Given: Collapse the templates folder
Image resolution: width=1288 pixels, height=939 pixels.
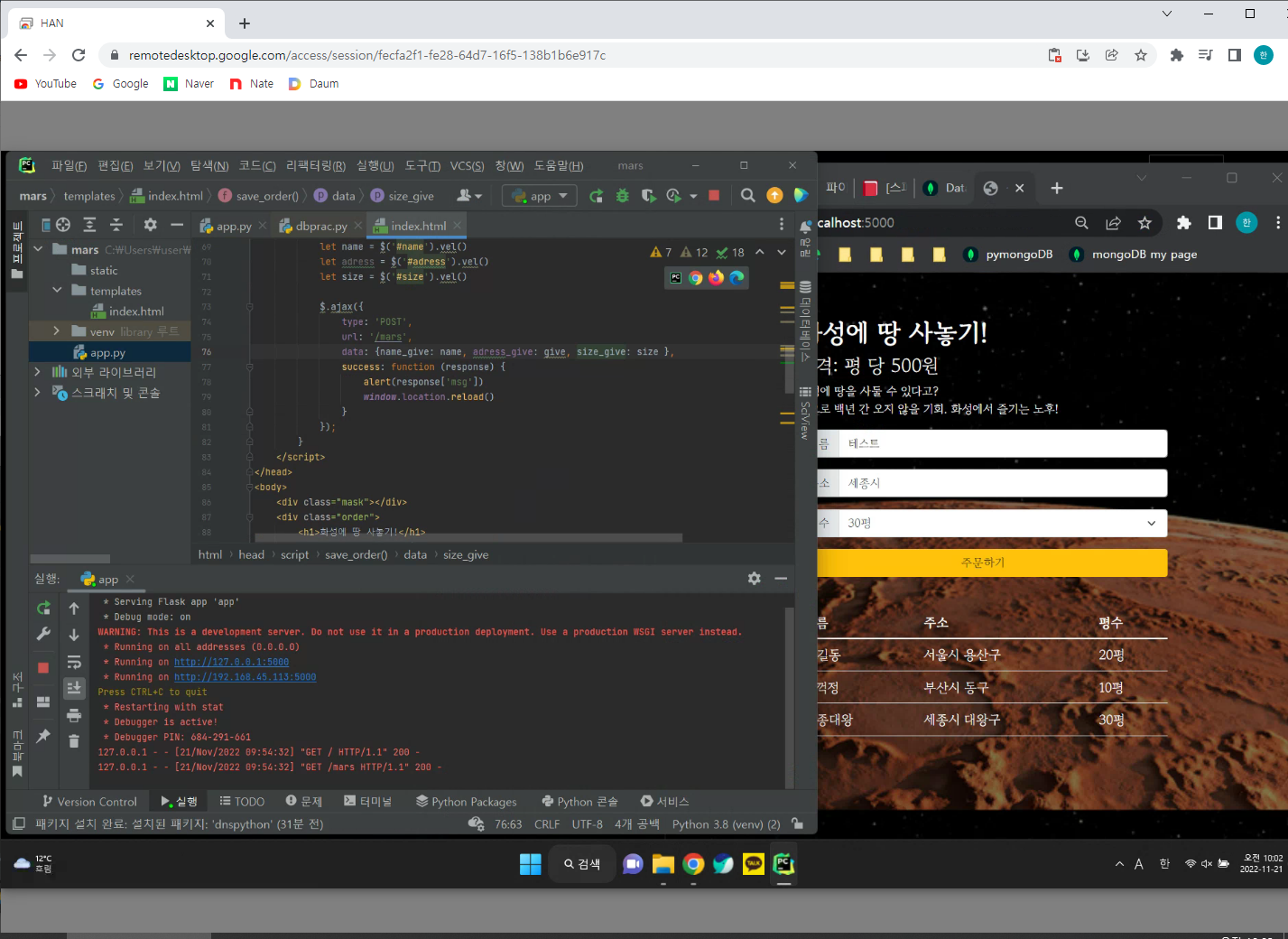Looking at the screenshot, I should tap(57, 291).
